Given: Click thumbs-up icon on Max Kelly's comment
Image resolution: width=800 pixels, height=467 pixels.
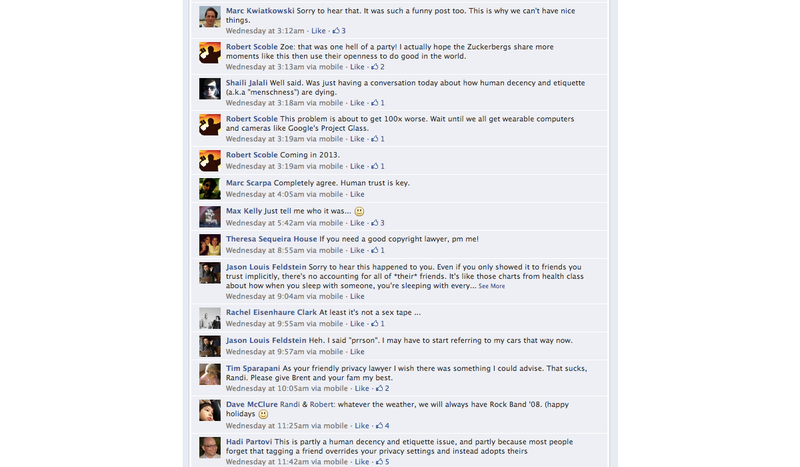Looking at the screenshot, I should 374,223.
